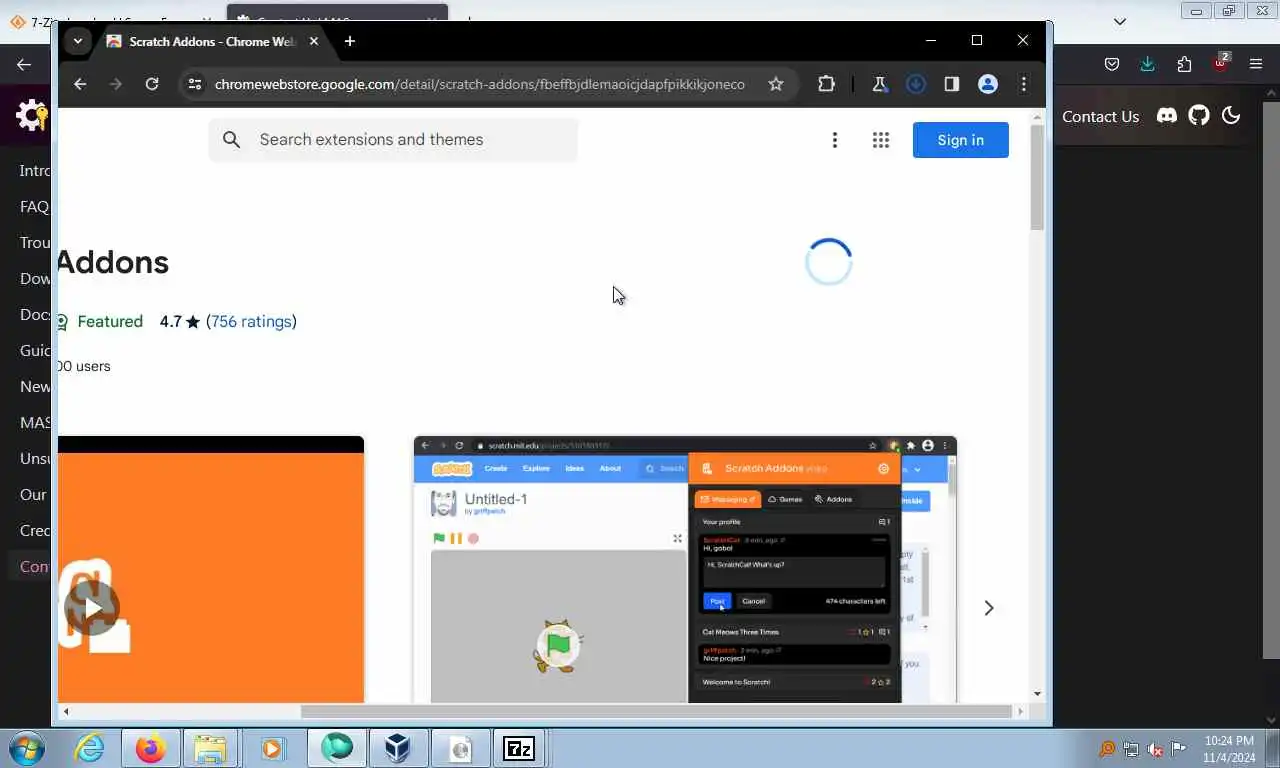Select the Scratch Addons Chrome tab
This screenshot has height=768, width=1280.
(x=212, y=41)
